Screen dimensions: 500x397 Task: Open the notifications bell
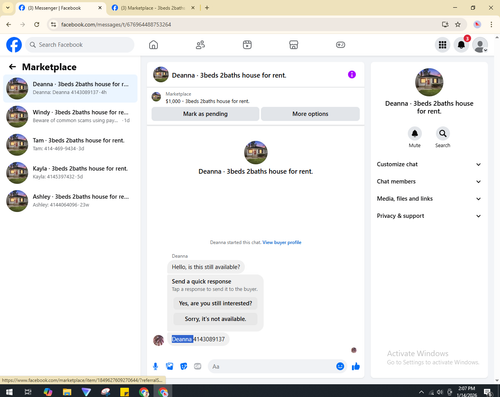461,45
